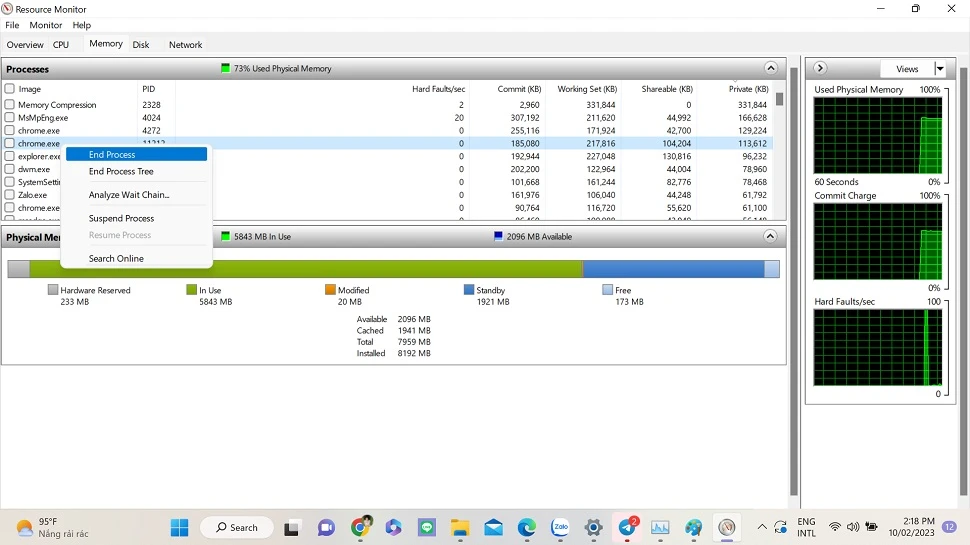Open File Explorer from the taskbar

[460, 527]
